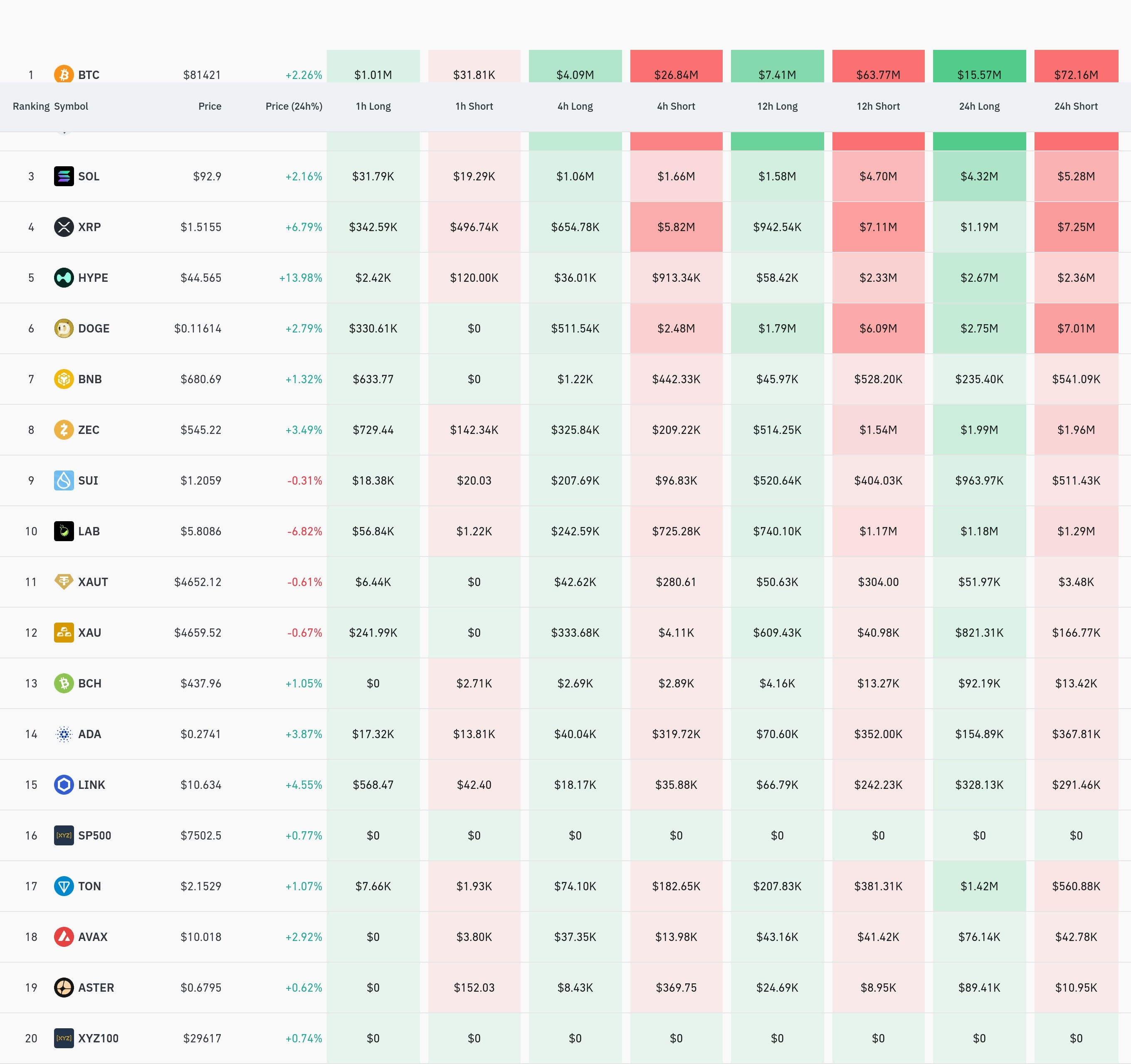Sort by 12h Short column header
Viewport: 1131px width, 1064px height.
point(879,106)
